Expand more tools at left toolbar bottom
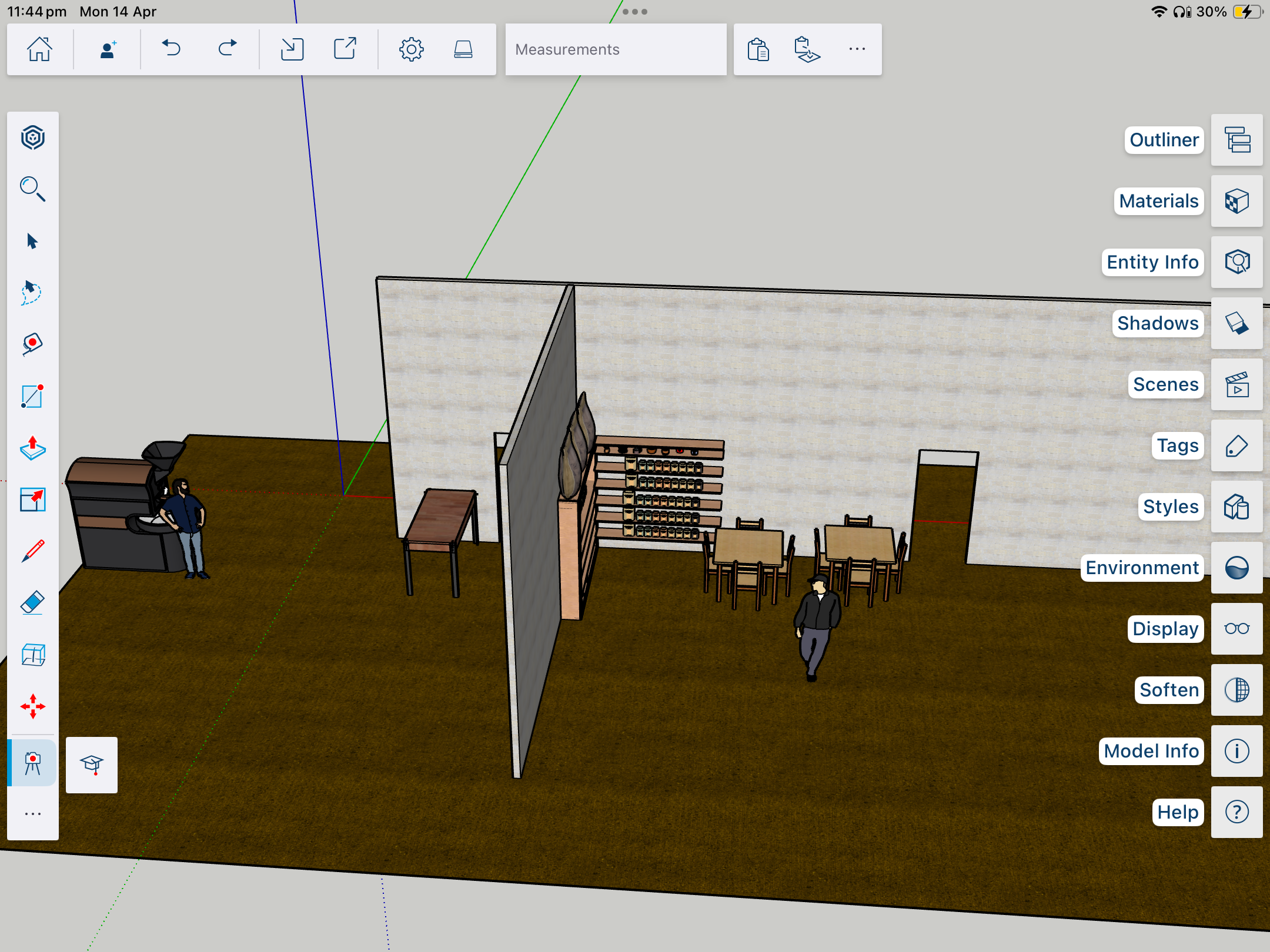 click(x=33, y=814)
